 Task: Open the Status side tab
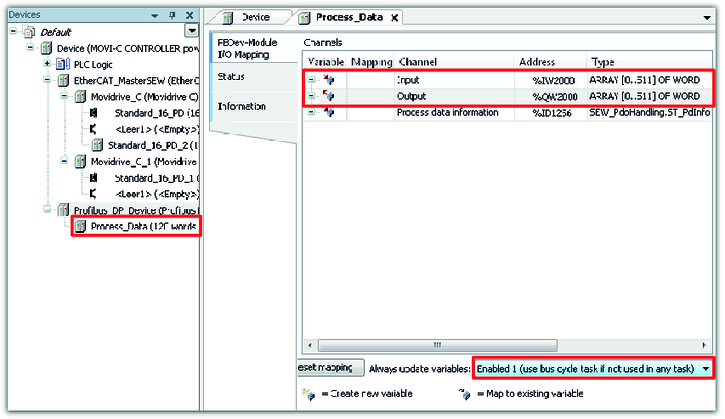231,77
